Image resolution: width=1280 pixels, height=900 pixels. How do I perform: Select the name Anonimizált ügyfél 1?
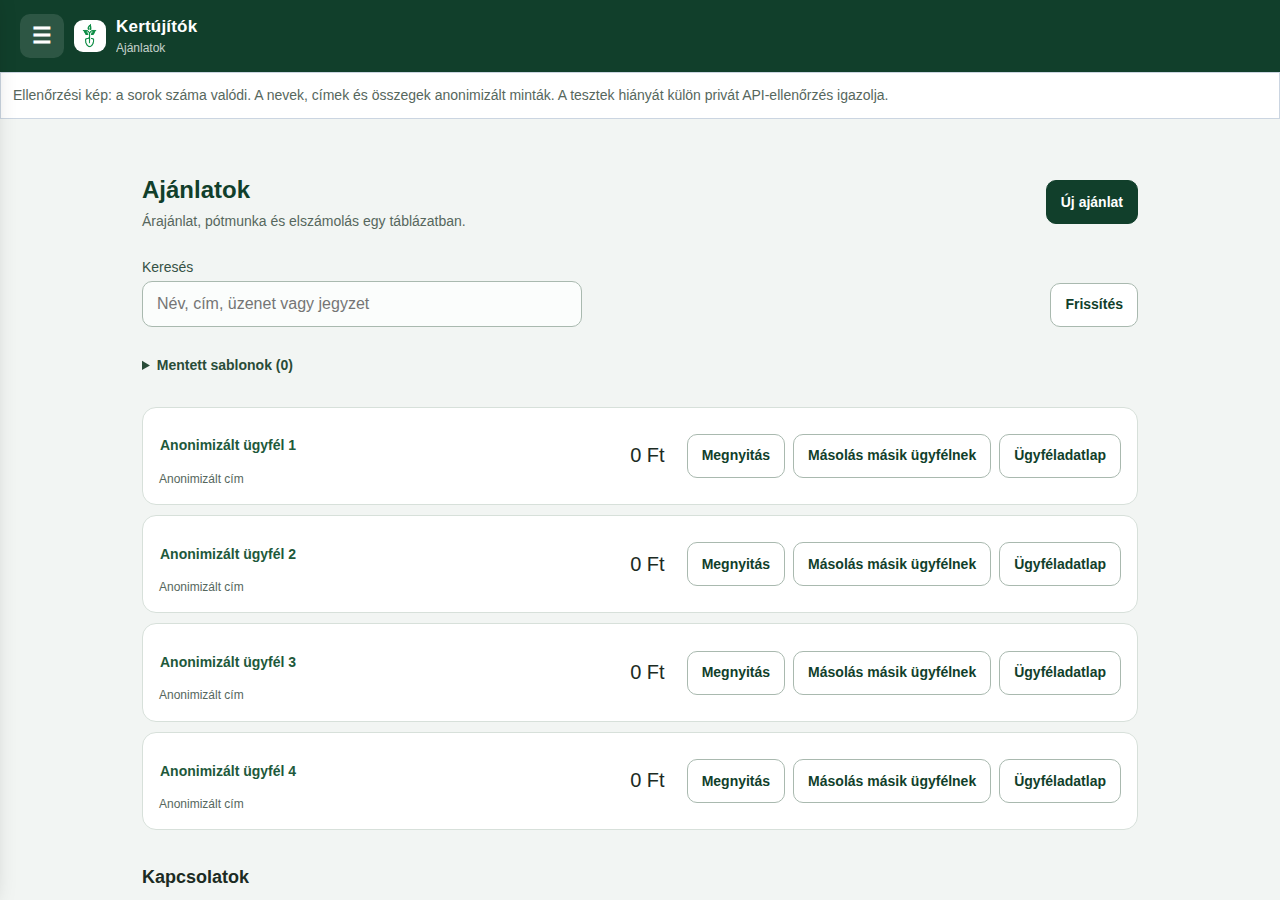pos(228,445)
